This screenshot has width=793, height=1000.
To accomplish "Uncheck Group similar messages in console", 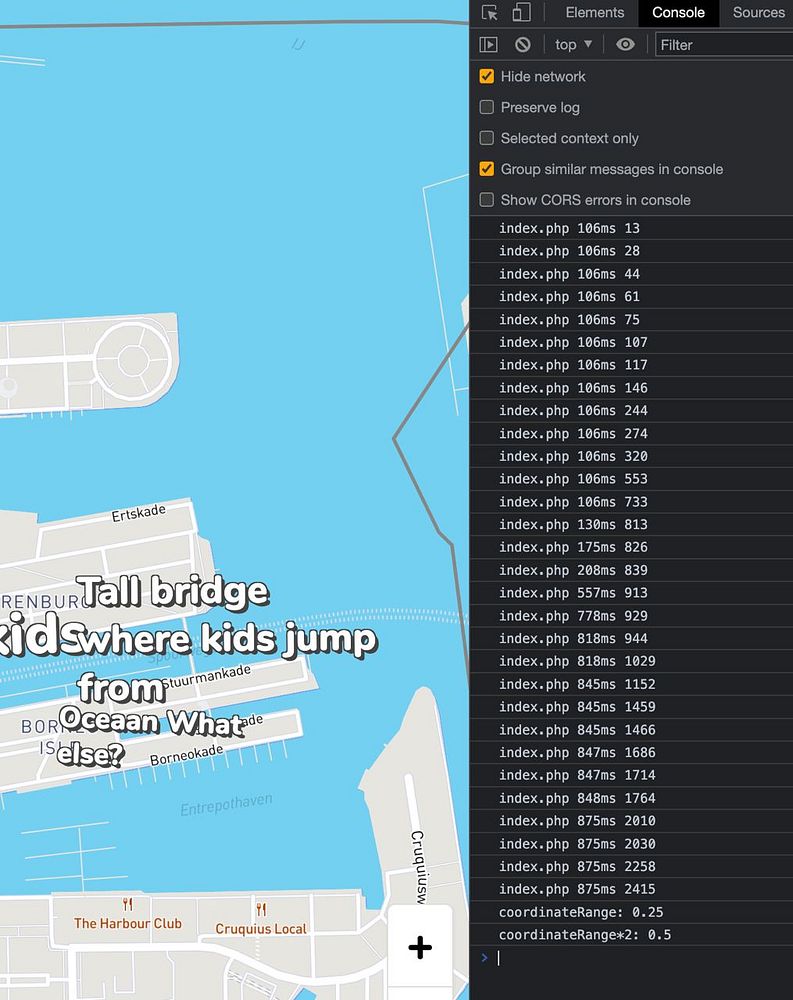I will click(487, 169).
